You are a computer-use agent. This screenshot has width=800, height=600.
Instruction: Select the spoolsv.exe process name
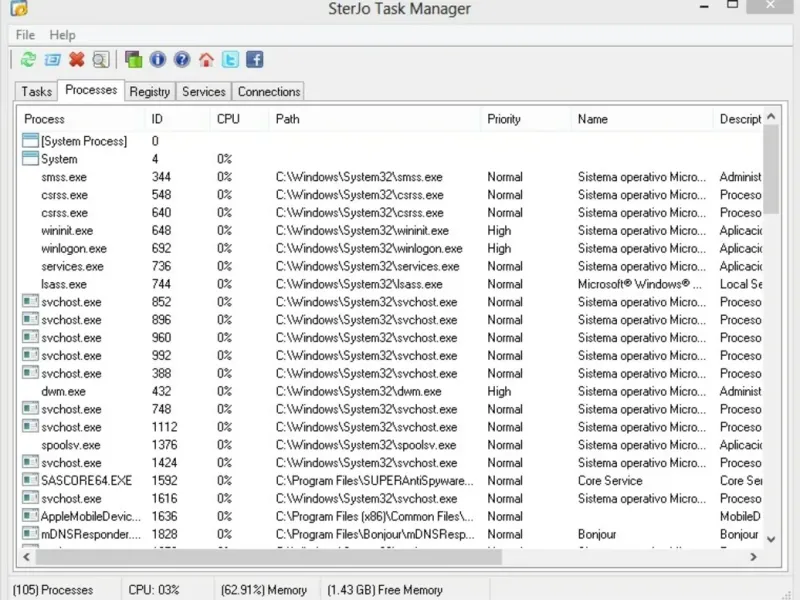point(71,445)
